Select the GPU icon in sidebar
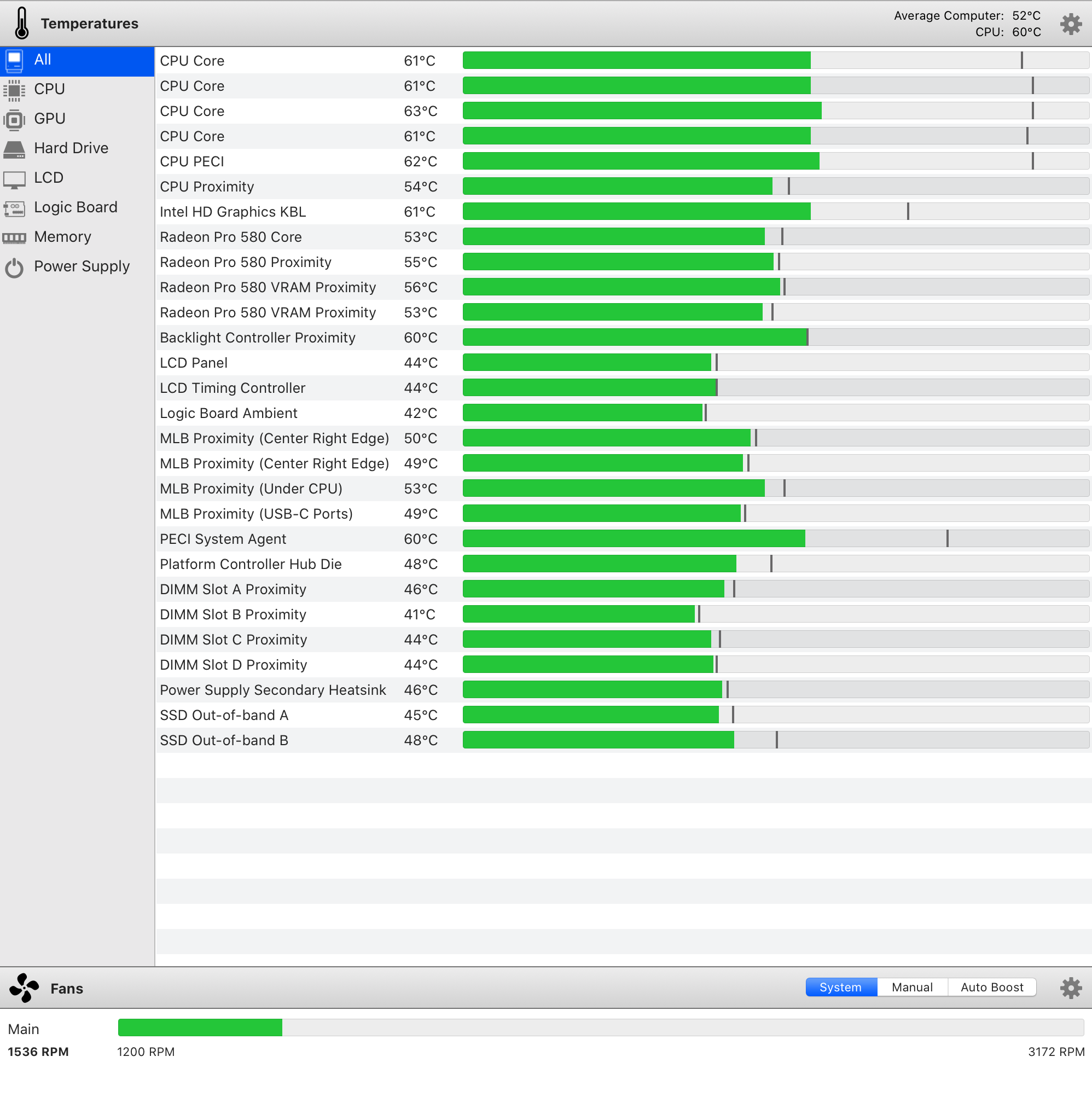Screen dimensions: 1092x1103 pyautogui.click(x=14, y=119)
